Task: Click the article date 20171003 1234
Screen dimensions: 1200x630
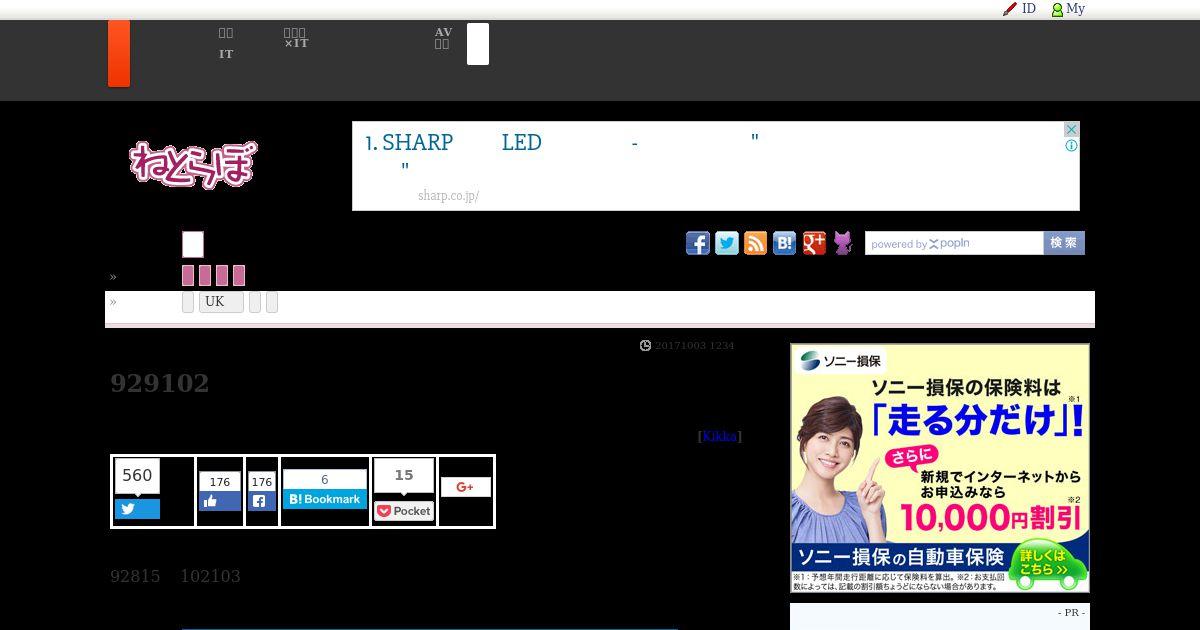Action: pyautogui.click(x=695, y=345)
